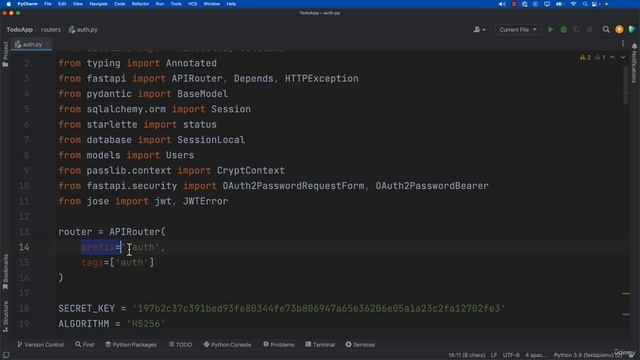Open the orange IDE updates icon

619,29
